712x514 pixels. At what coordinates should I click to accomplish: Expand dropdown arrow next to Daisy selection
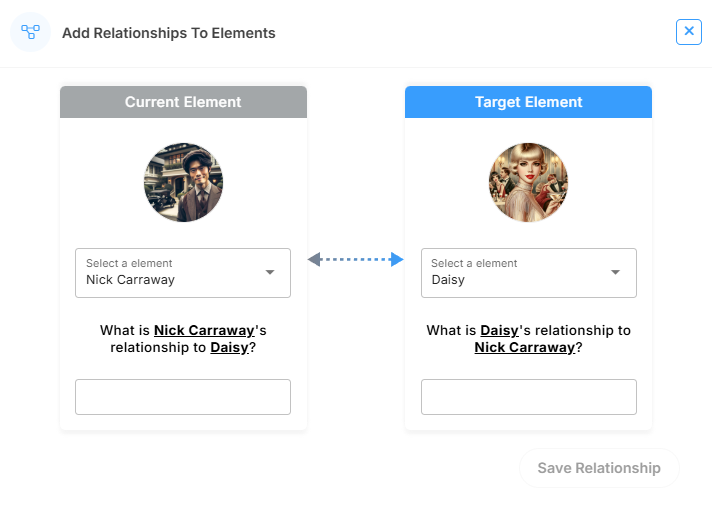615,272
